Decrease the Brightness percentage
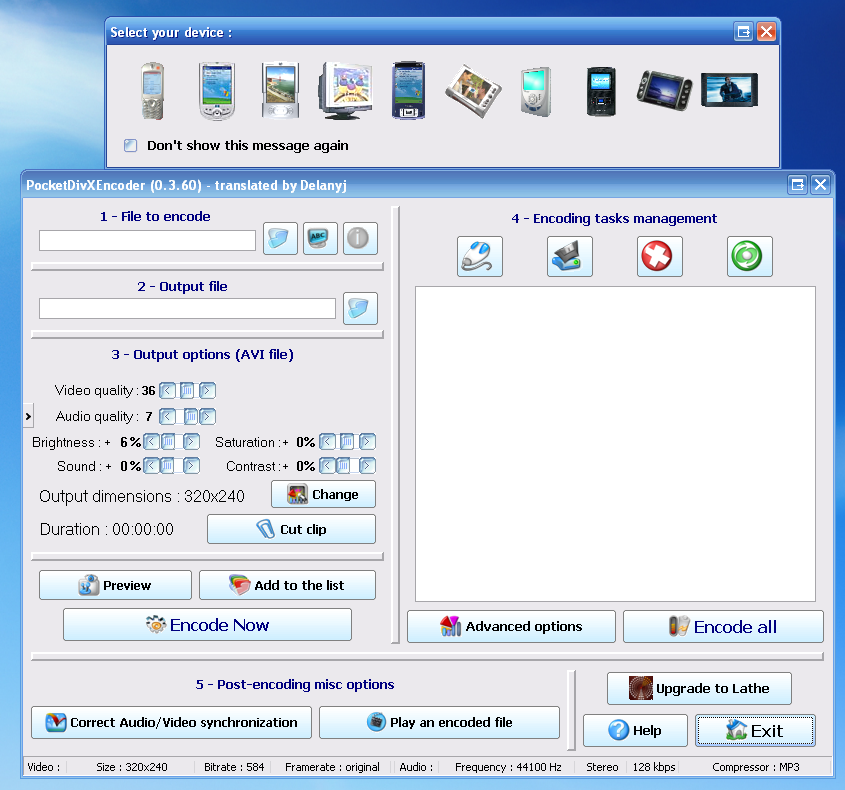 [x=151, y=442]
